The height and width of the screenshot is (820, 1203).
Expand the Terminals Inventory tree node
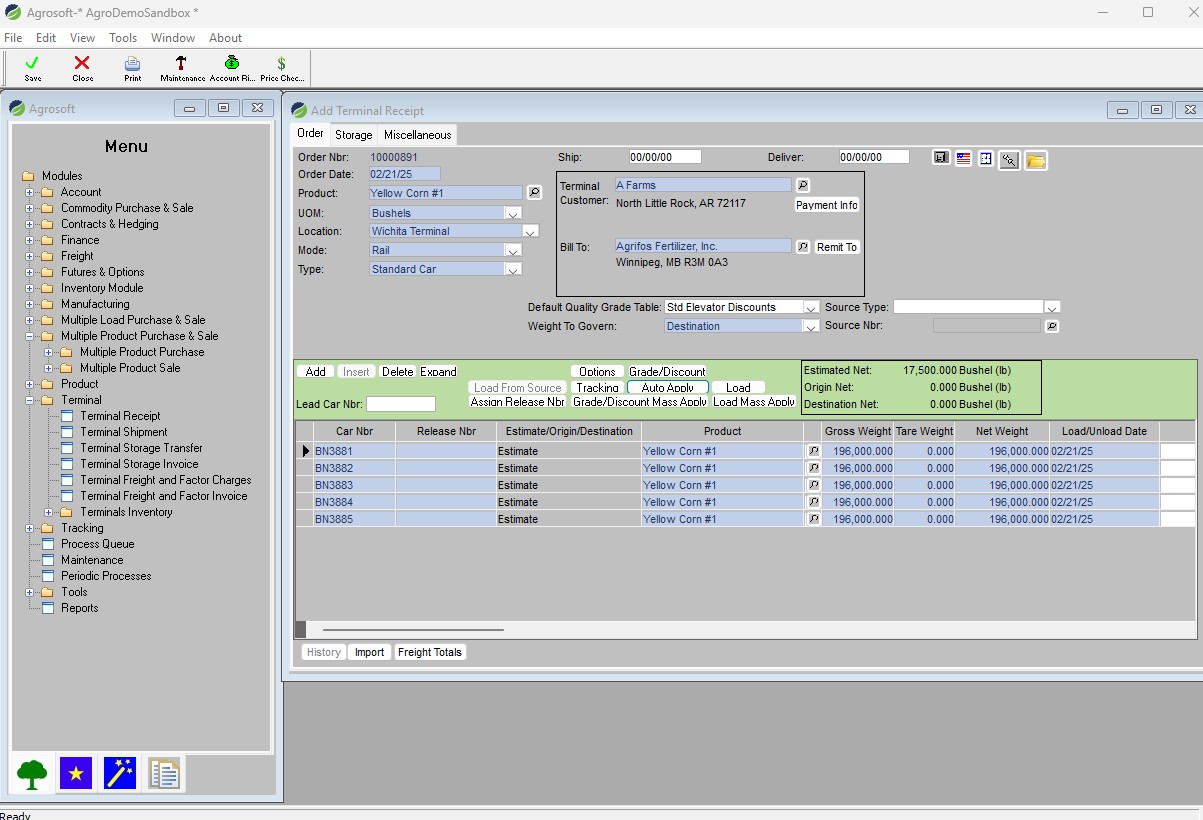[48, 512]
